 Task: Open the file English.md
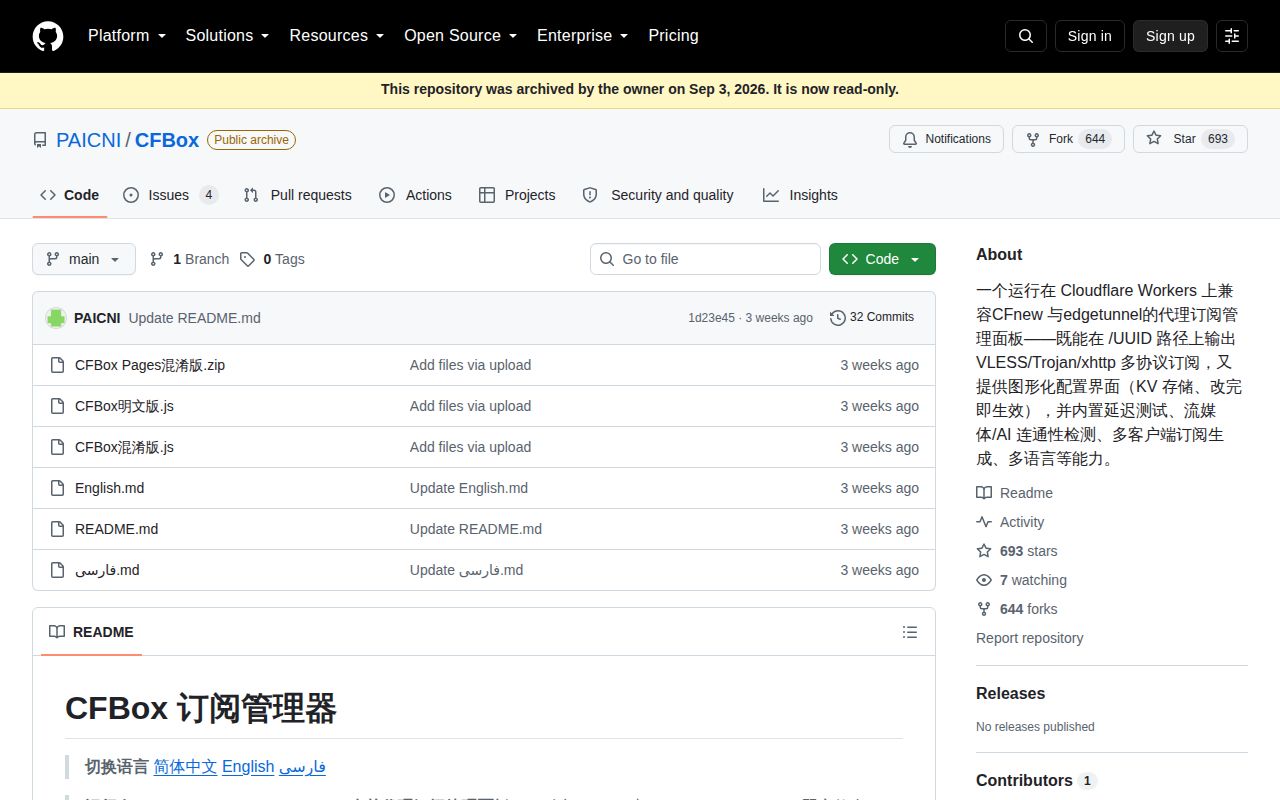[109, 488]
